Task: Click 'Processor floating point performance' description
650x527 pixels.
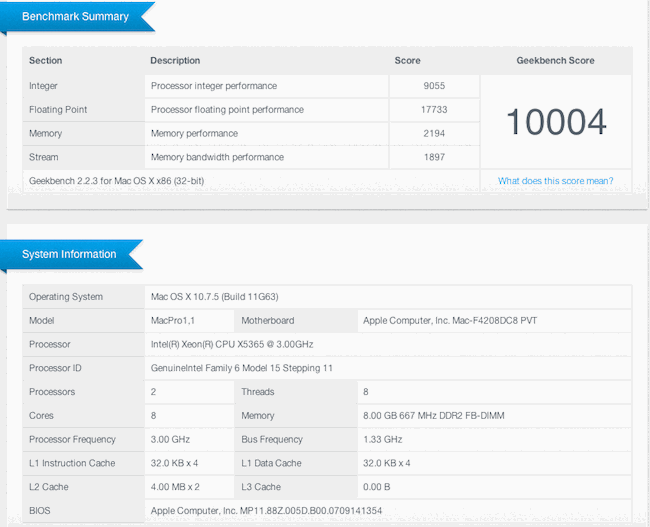Action: (227, 109)
